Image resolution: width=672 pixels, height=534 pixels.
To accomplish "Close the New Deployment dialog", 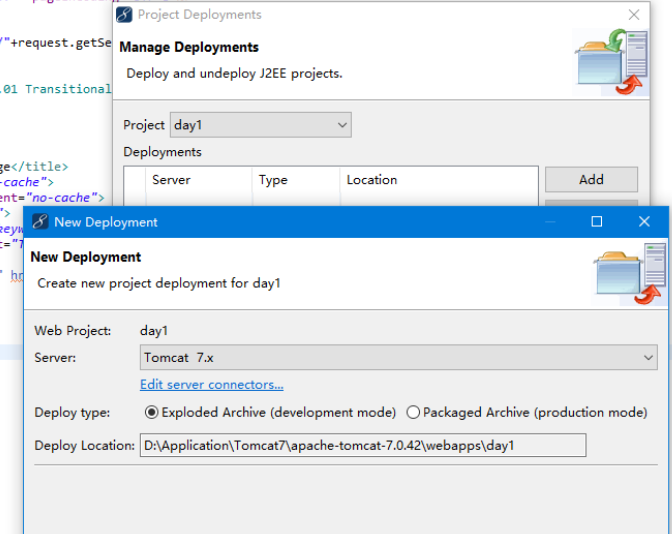I will tap(644, 222).
